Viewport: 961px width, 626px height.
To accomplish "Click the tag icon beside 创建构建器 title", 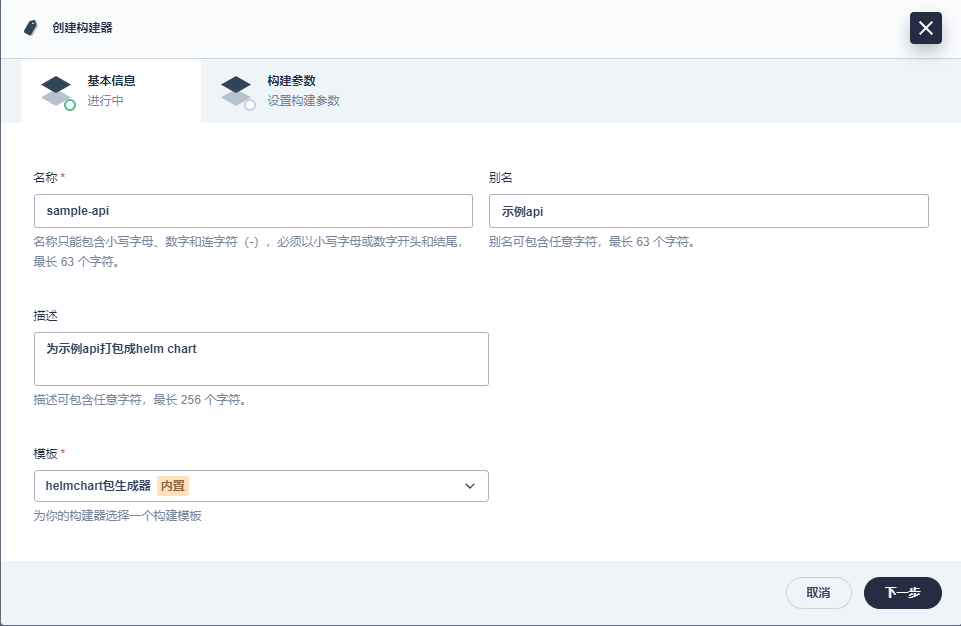I will (31, 28).
